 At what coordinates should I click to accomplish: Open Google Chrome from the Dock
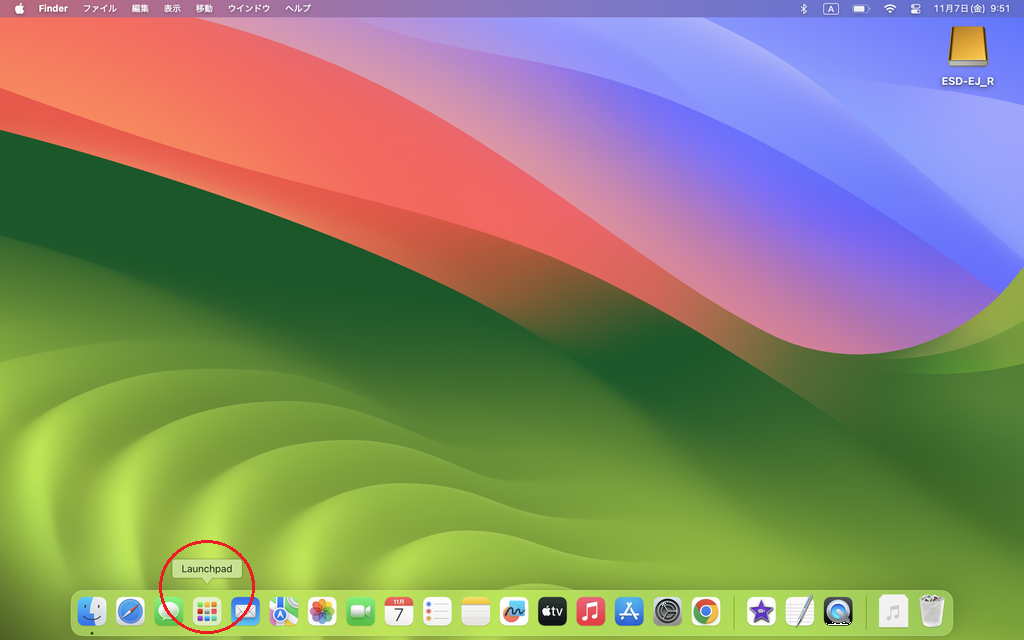pos(706,610)
